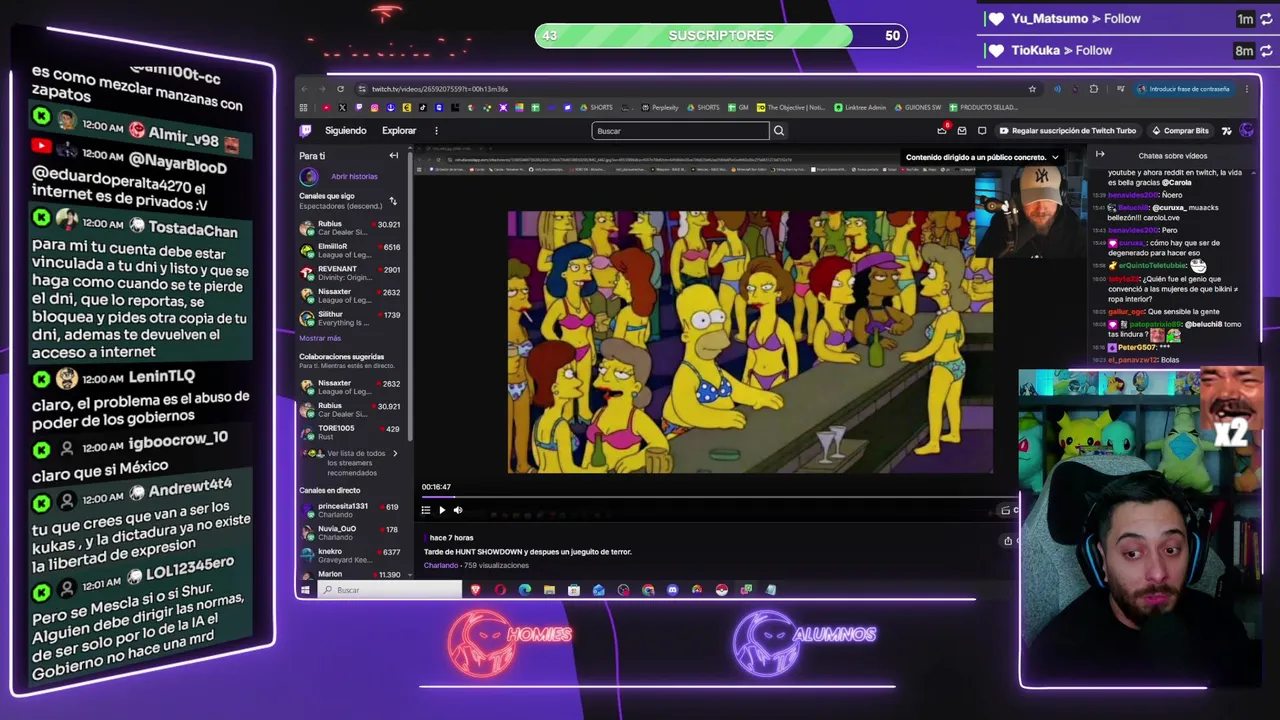Click the Twitch Turbo avatar icon at top right
The image size is (1280, 720).
(x=1246, y=130)
